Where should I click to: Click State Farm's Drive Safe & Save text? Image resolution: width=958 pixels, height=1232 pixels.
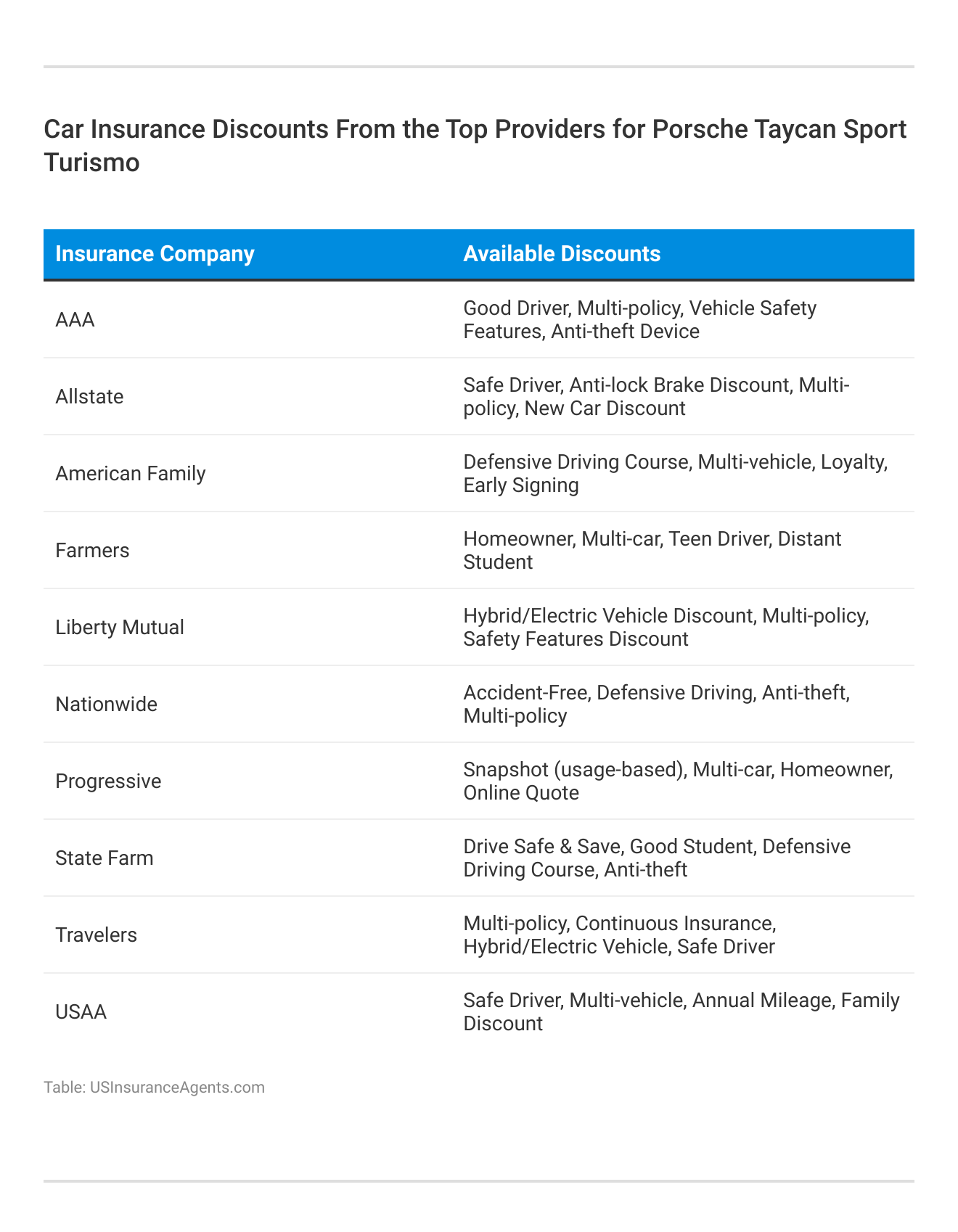pos(657,858)
